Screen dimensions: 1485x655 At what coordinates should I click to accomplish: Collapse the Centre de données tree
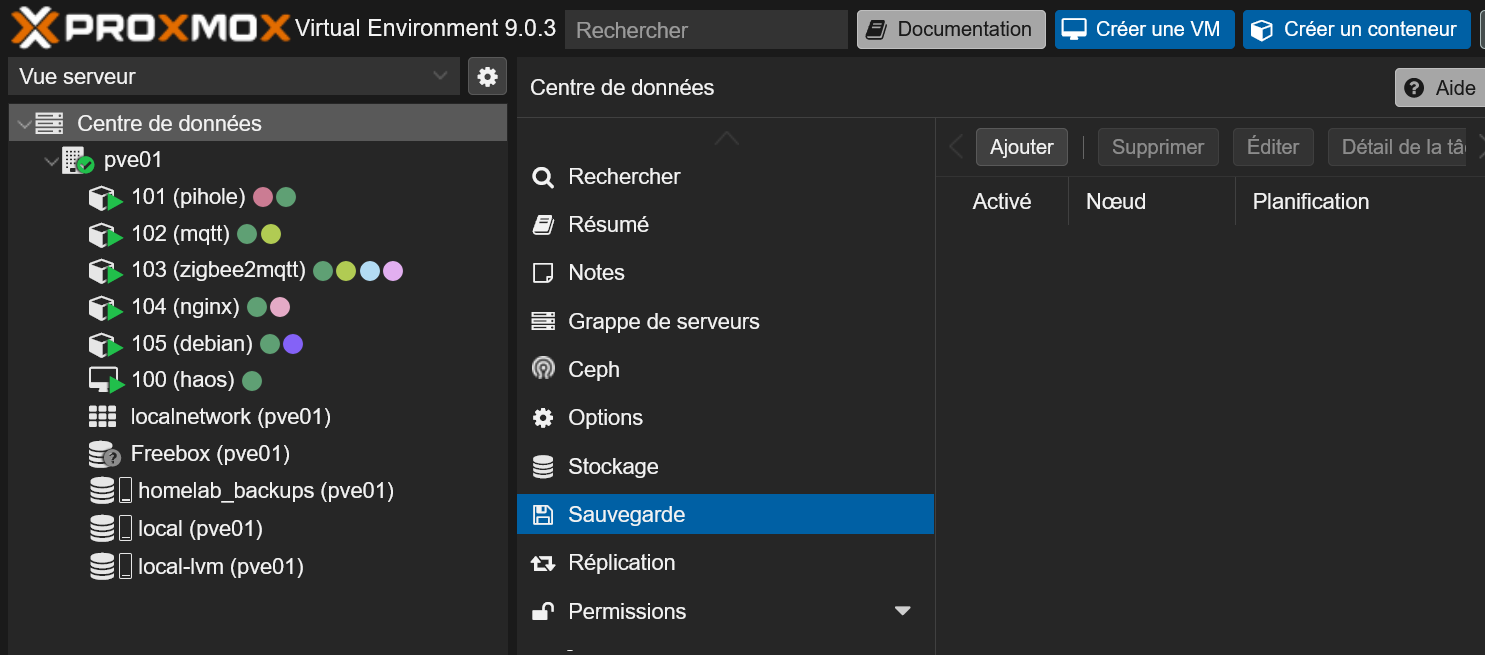click(24, 124)
